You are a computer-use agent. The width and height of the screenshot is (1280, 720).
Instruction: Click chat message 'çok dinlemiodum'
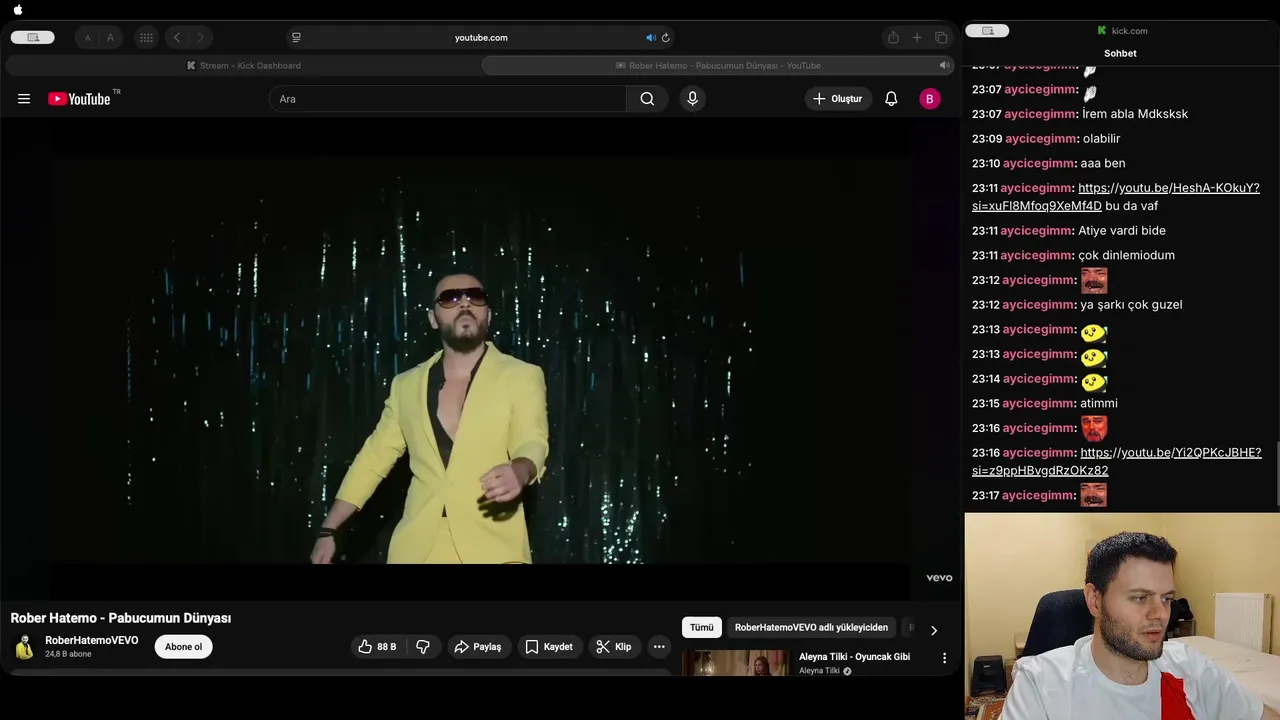[1126, 256]
